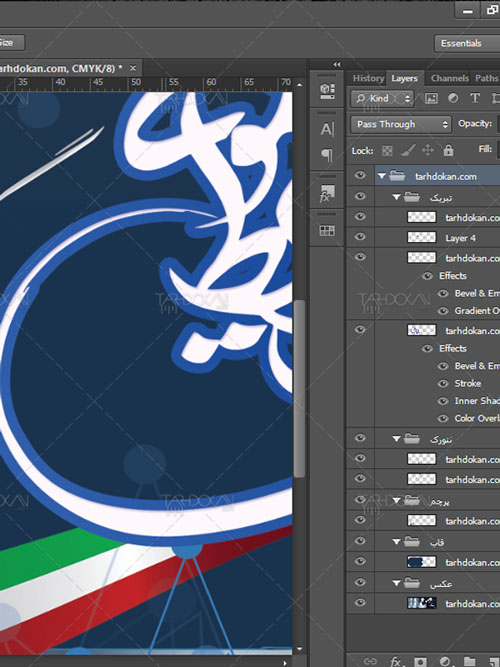Image resolution: width=500 pixels, height=667 pixels.
Task: Click the canvas scroll down arrow
Action: point(299,649)
